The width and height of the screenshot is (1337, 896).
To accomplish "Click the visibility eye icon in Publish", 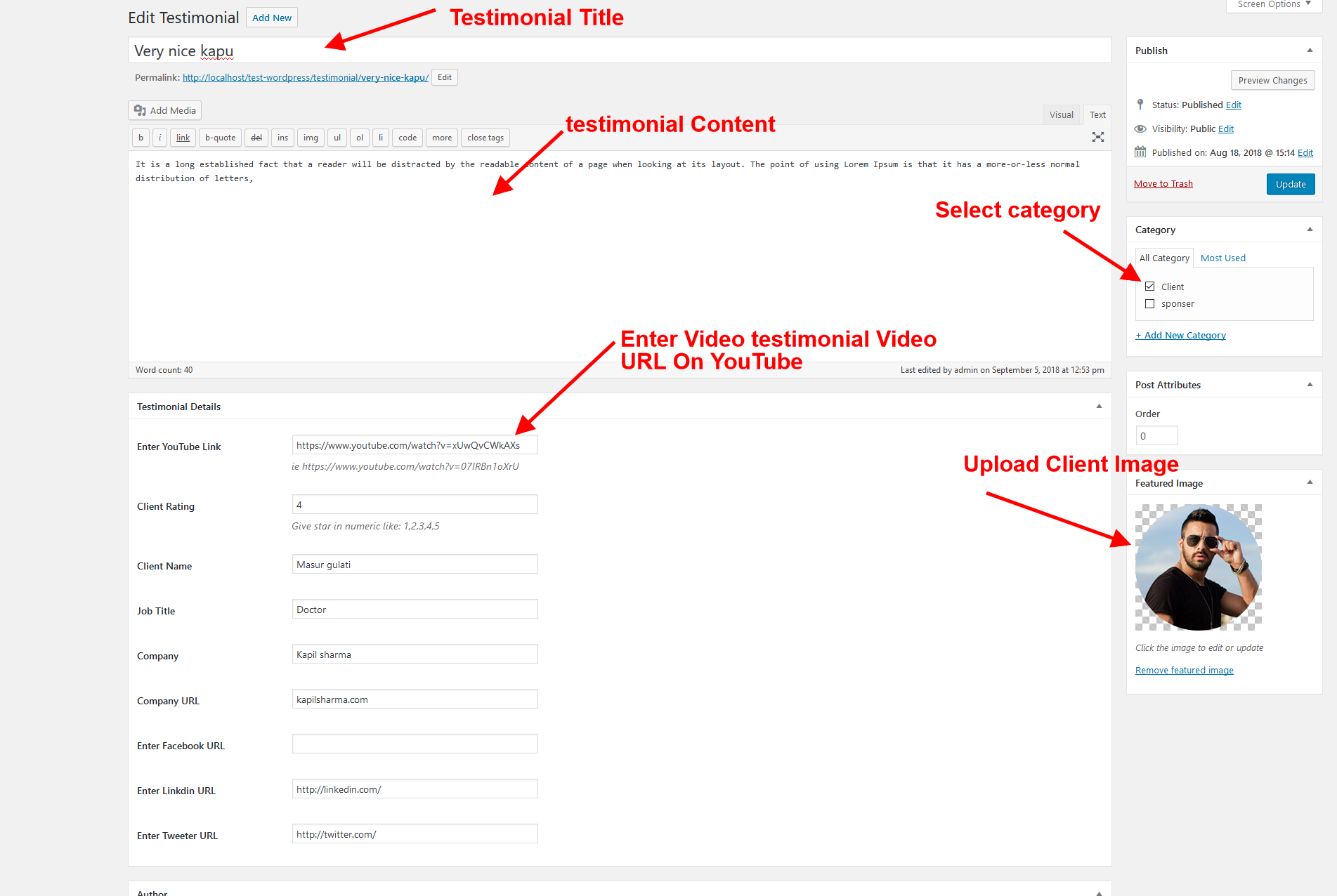I will 1140,129.
